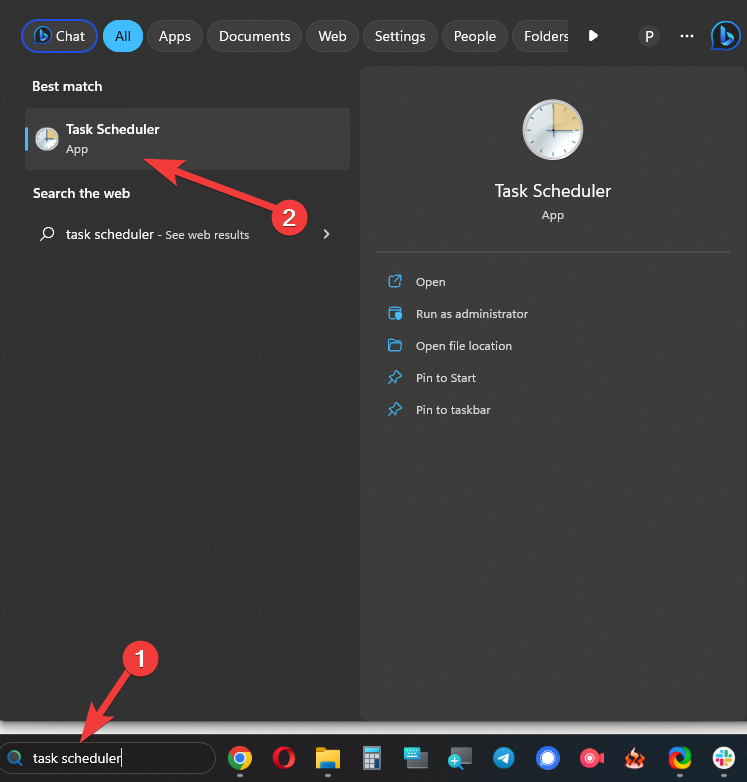
Task: Launch Opera browser from the taskbar
Action: [x=283, y=758]
